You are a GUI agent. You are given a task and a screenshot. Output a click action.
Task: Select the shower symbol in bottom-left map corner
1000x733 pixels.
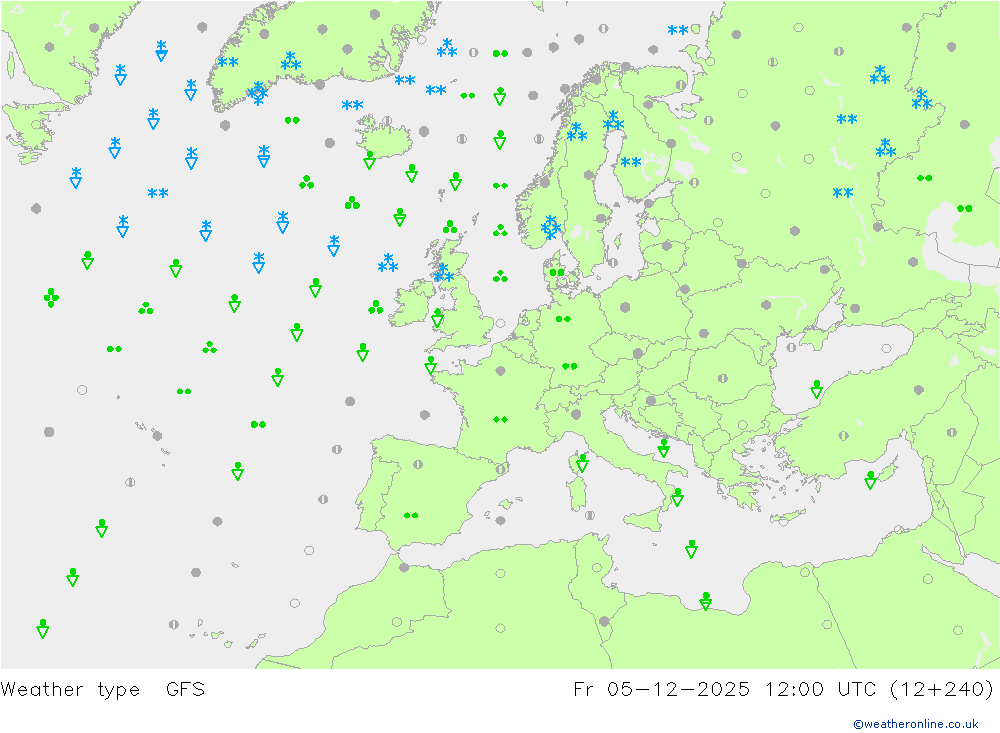pyautogui.click(x=43, y=628)
